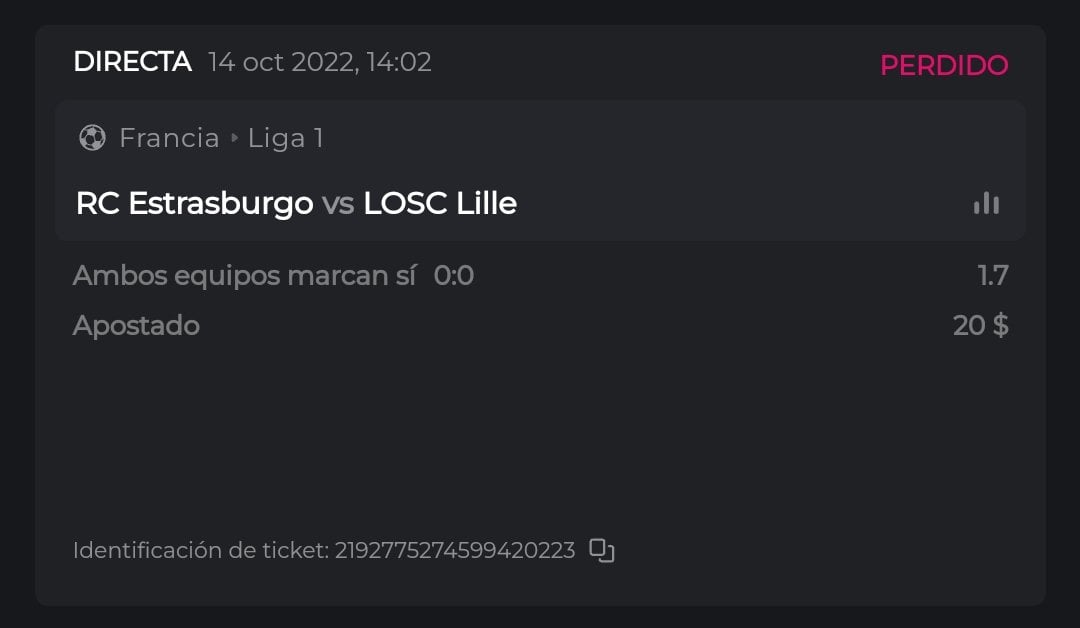Image resolution: width=1080 pixels, height=628 pixels.
Task: Select the RC Estrasburgo team name
Action: click(x=194, y=204)
